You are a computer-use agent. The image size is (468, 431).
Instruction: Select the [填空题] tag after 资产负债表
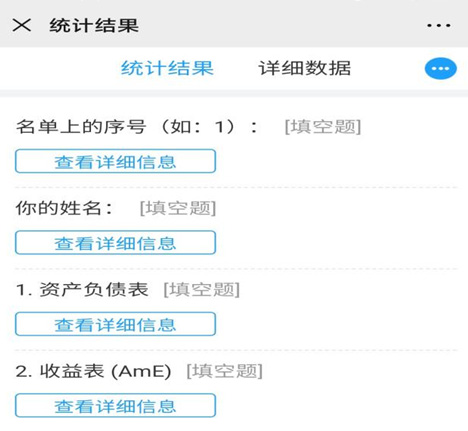201,289
